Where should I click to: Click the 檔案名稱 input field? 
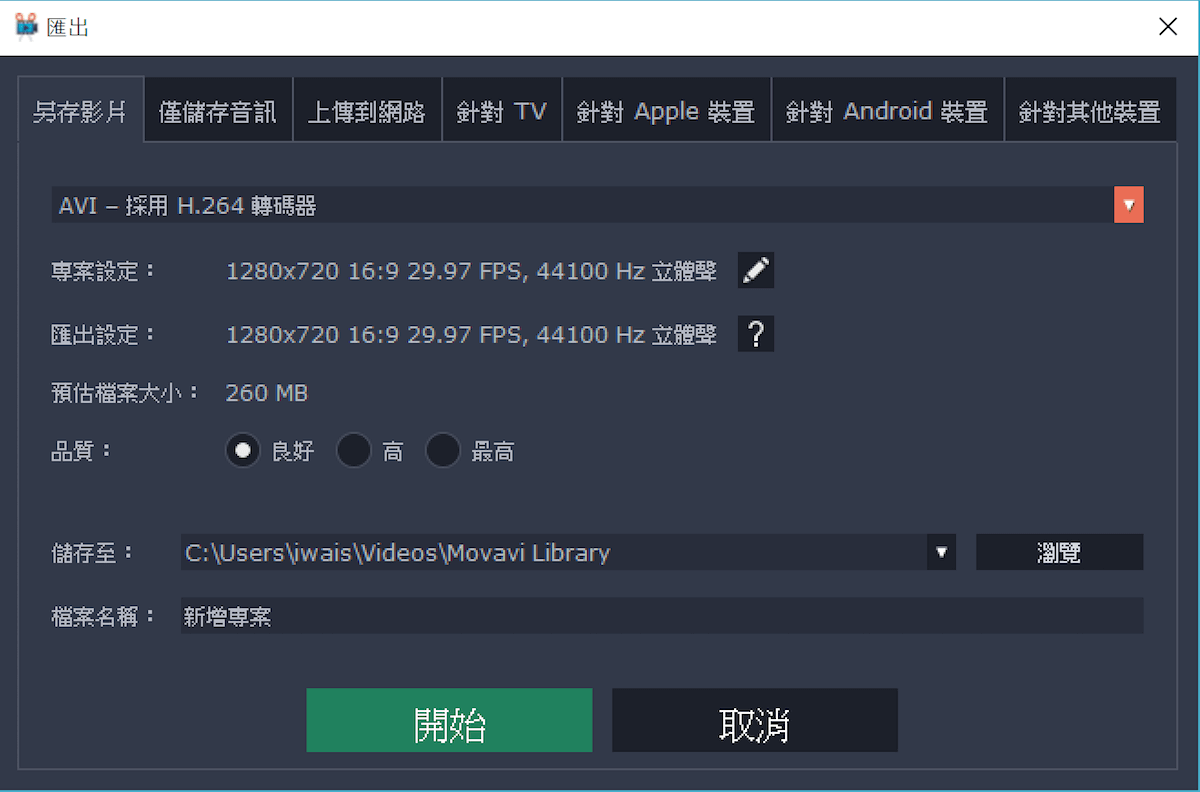pos(661,615)
